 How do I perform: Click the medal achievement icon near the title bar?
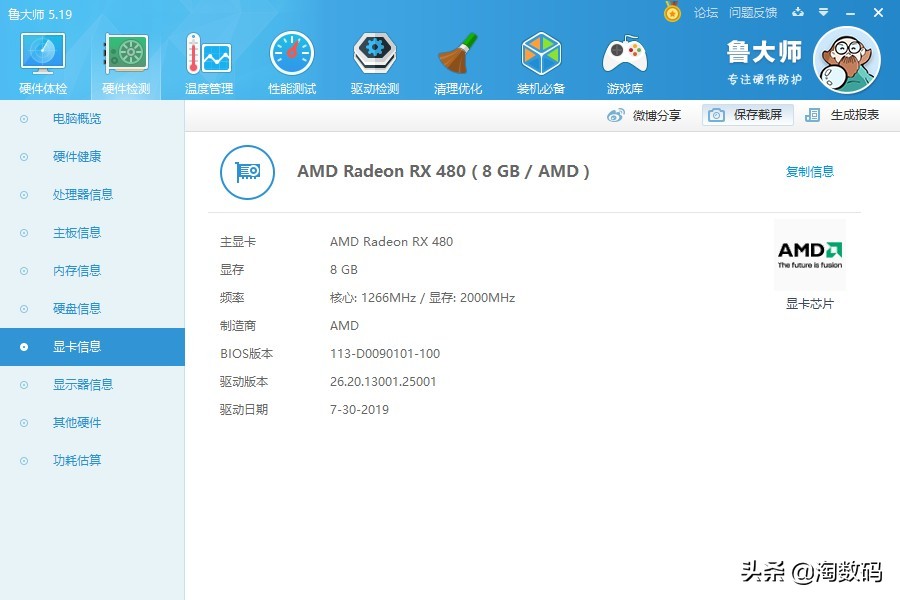pyautogui.click(x=671, y=13)
